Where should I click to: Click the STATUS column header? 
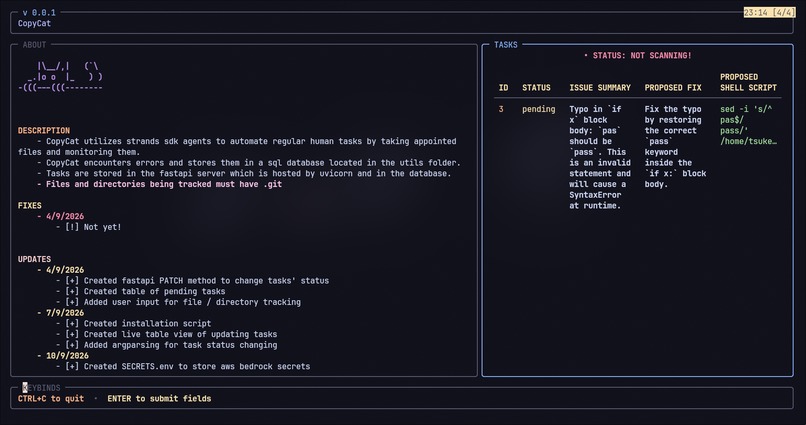(x=536, y=88)
